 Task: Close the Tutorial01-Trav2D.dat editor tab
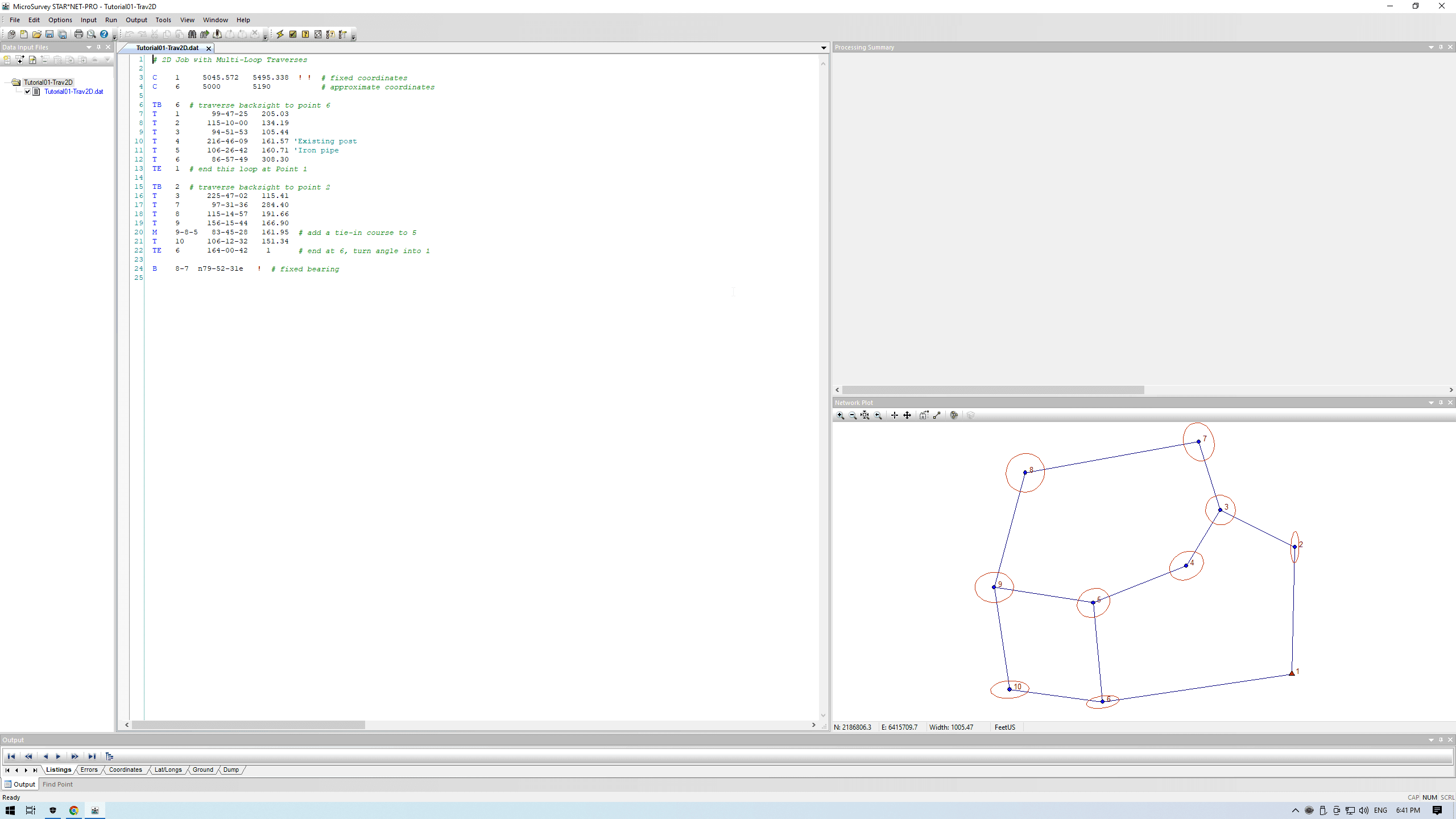pyautogui.click(x=209, y=48)
